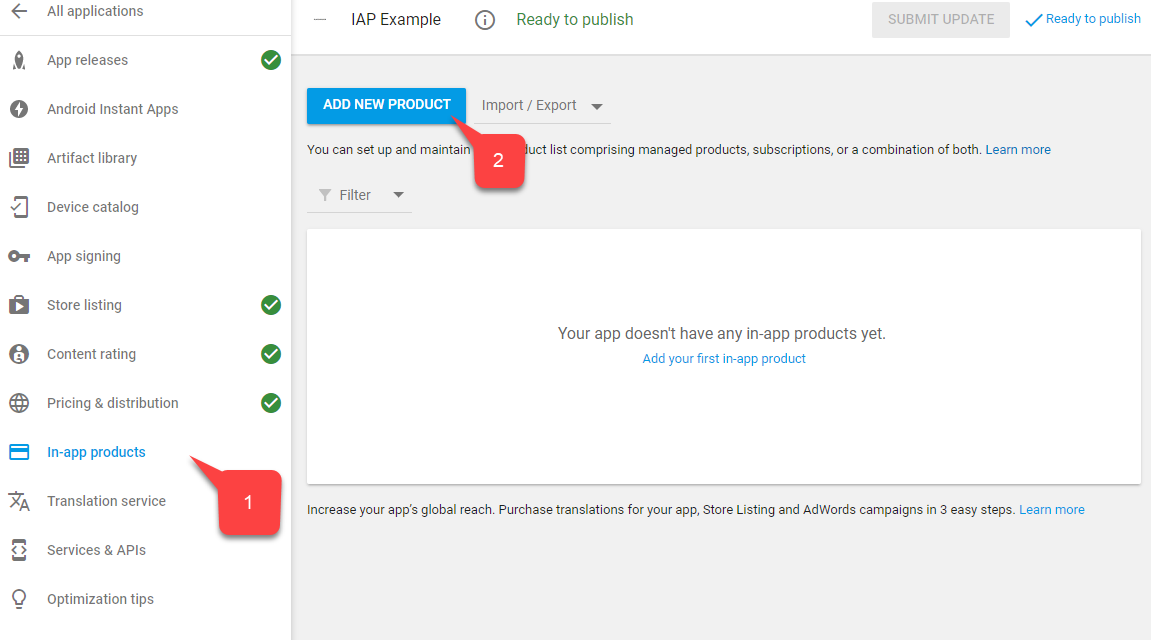Screen dimensions: 1151x640
Task: Click the info icon next to IAP Example
Action: (x=484, y=19)
